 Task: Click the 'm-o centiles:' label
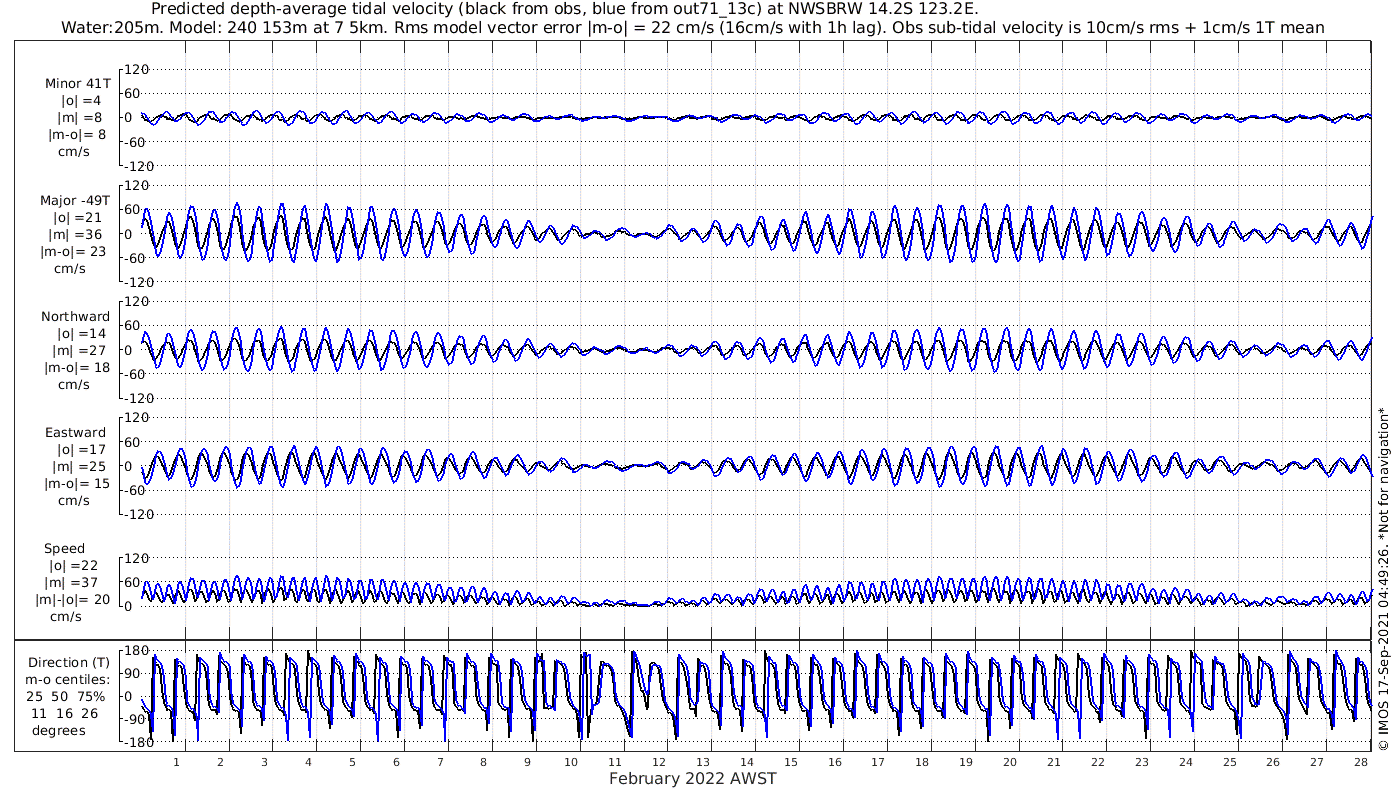(69, 680)
